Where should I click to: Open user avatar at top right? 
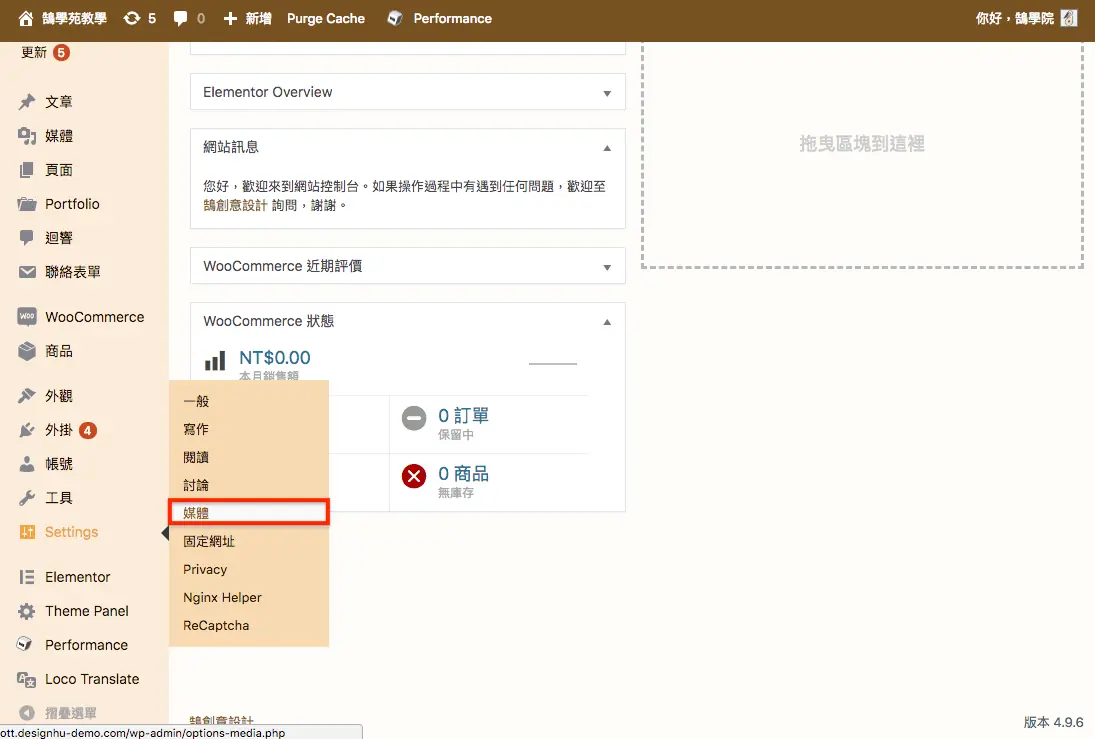(x=1068, y=18)
